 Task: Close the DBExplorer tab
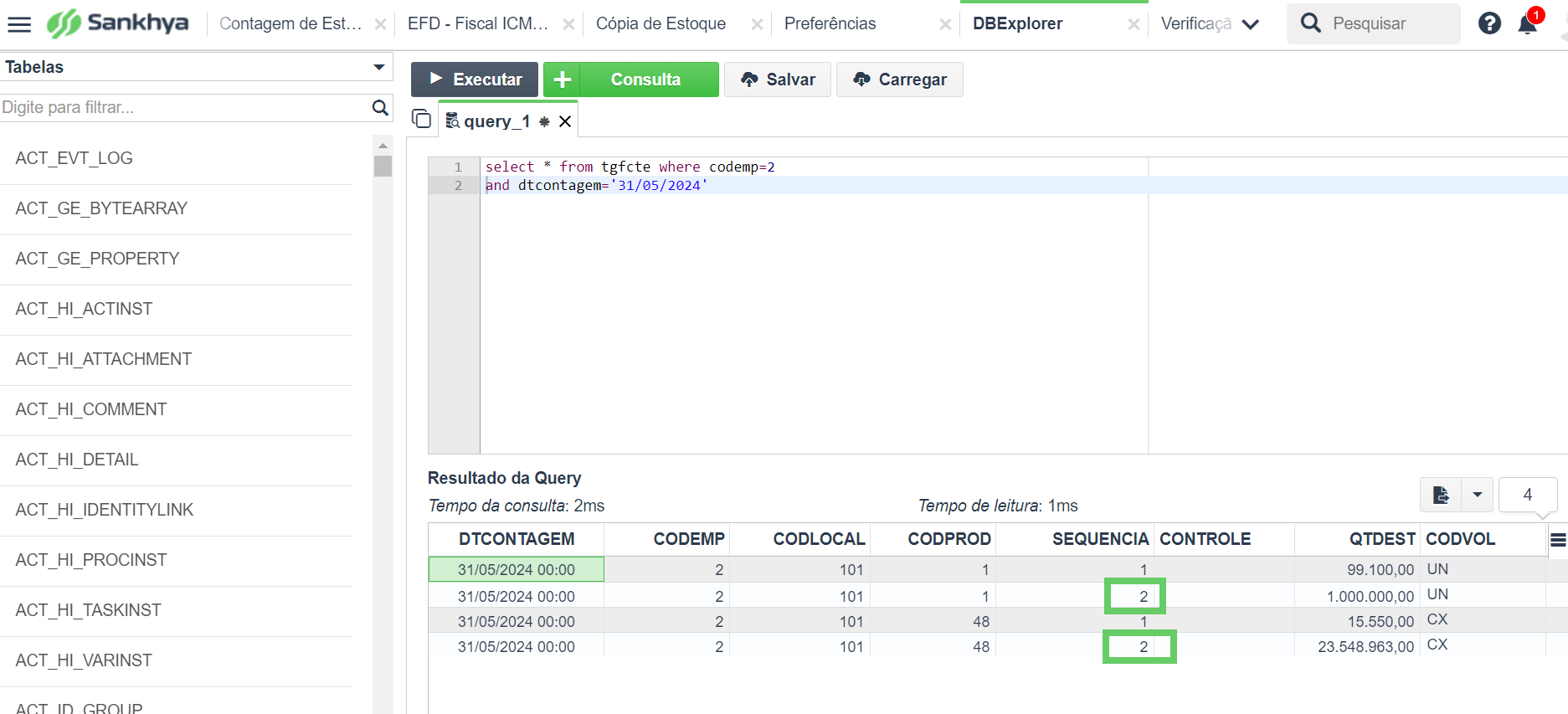[1134, 24]
